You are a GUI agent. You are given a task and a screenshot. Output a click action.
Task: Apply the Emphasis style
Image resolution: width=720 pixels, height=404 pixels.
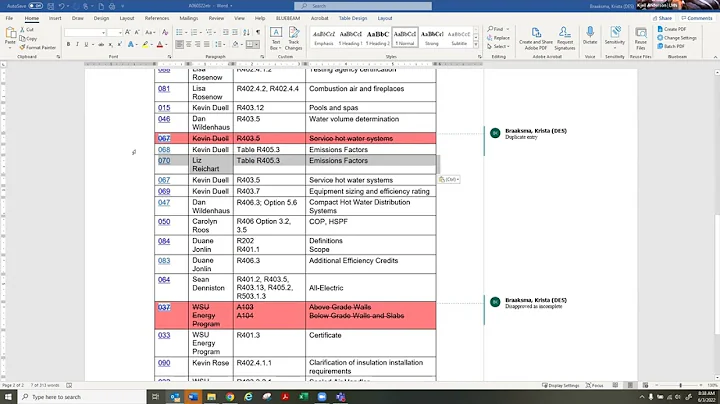point(324,38)
